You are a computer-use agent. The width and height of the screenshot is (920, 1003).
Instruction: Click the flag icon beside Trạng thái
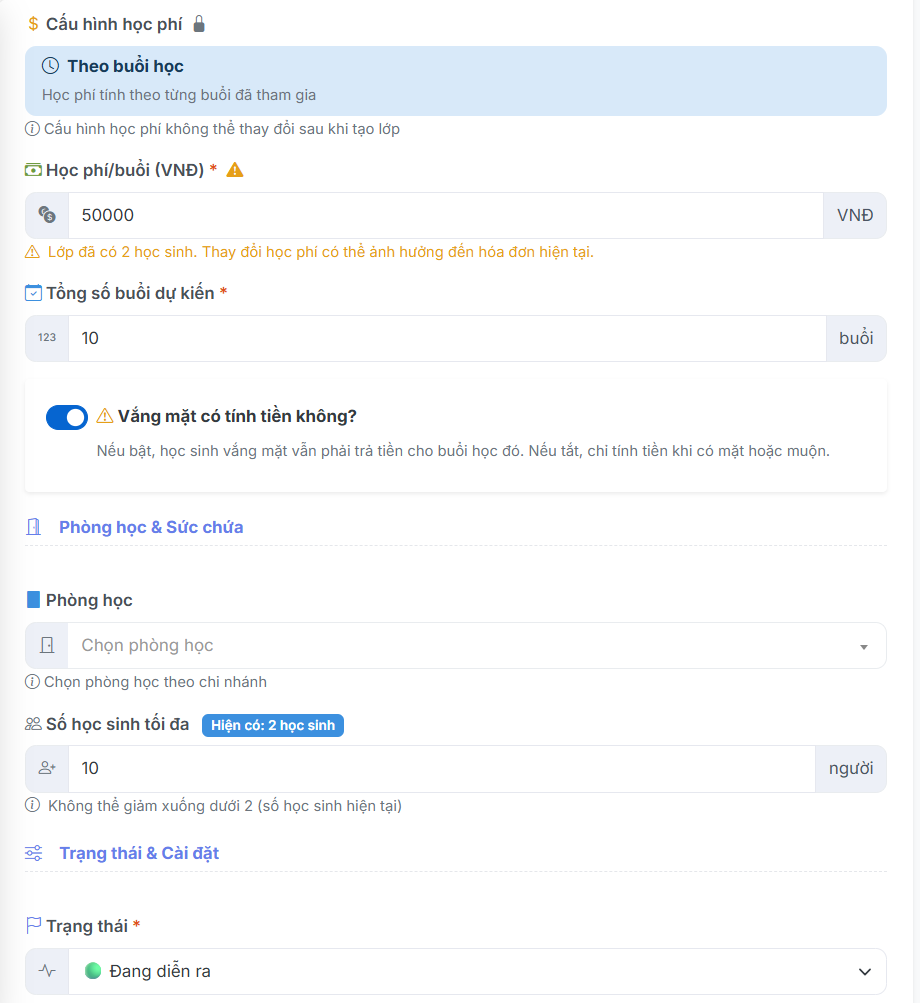click(x=34, y=926)
